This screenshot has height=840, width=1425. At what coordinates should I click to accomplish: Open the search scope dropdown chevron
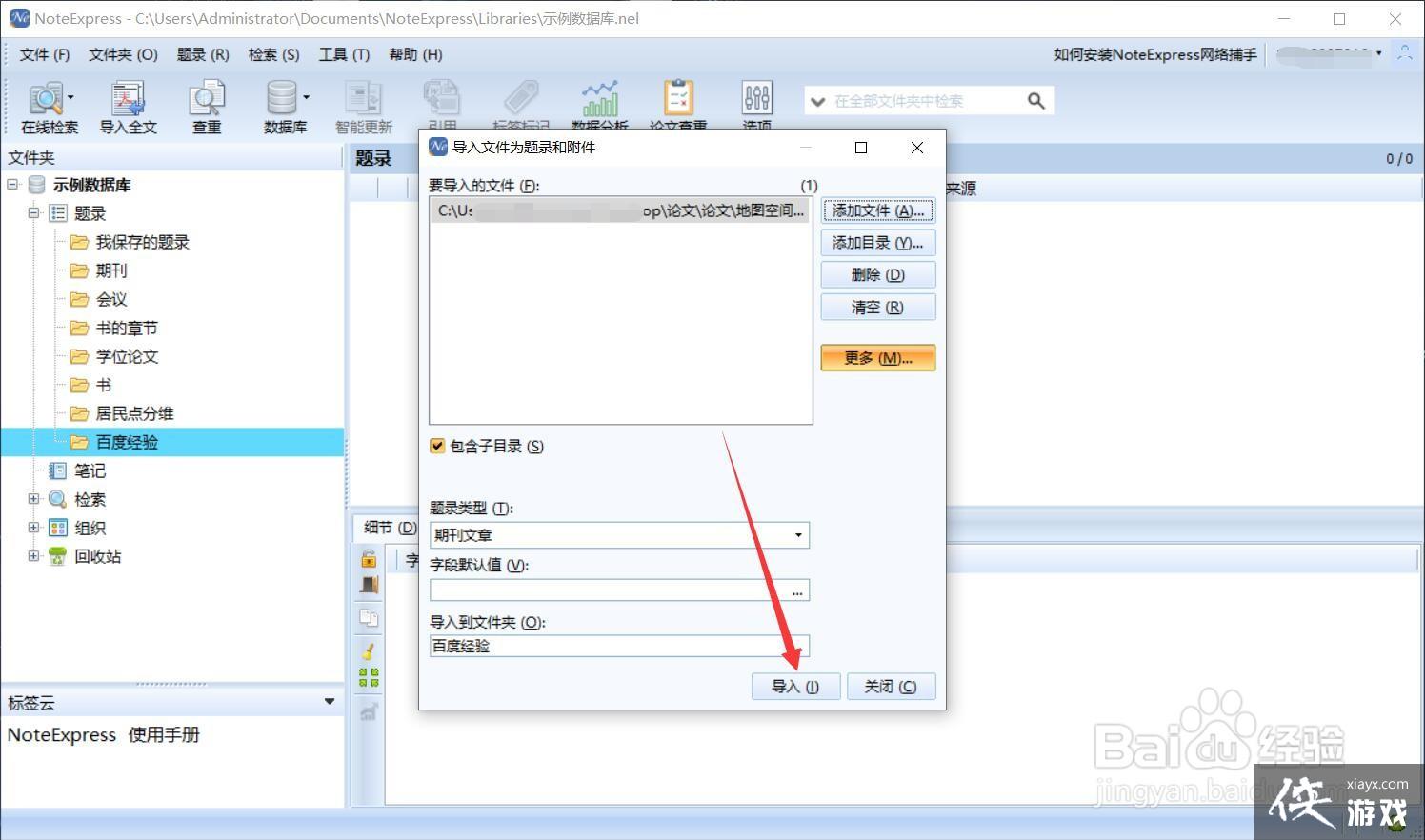(817, 101)
